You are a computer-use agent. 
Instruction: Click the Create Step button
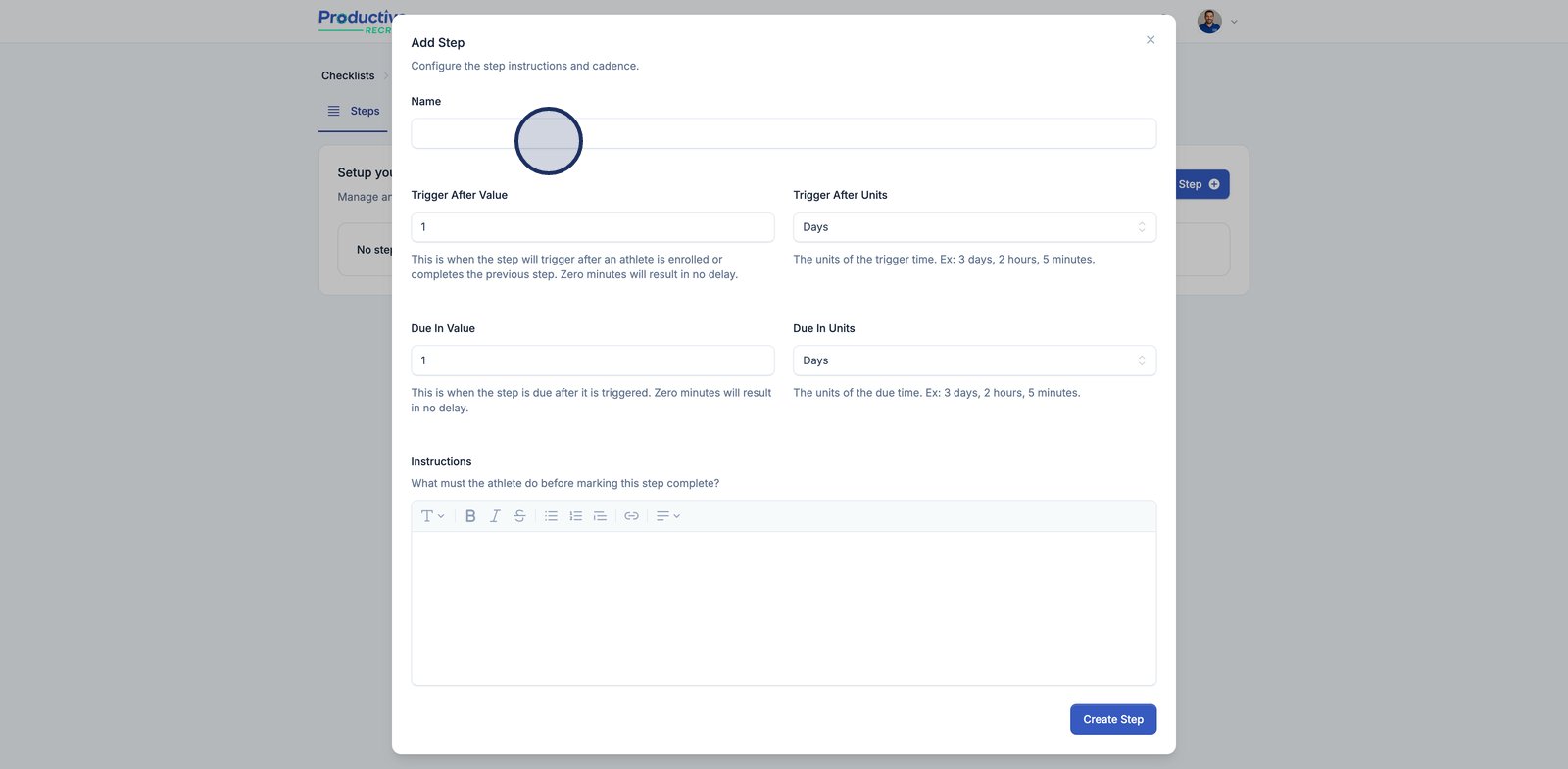click(x=1112, y=719)
